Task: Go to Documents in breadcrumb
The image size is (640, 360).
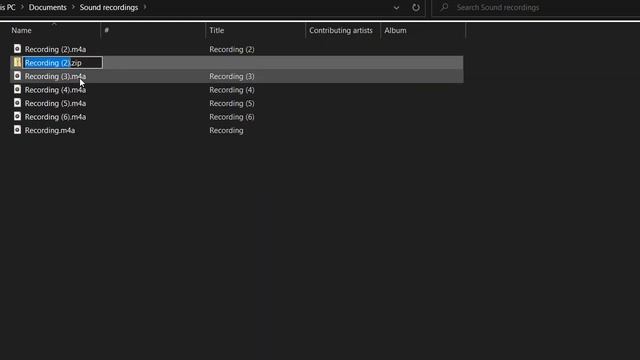Action: click(x=47, y=7)
